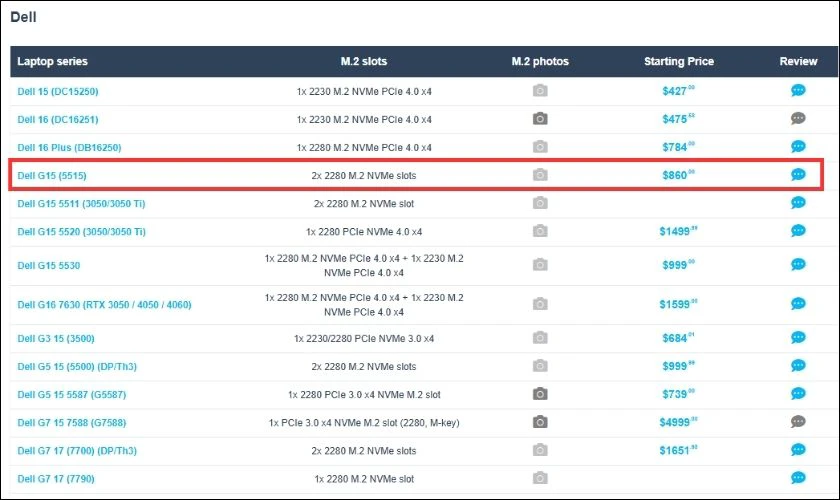Click the $684 starting price

click(678, 338)
